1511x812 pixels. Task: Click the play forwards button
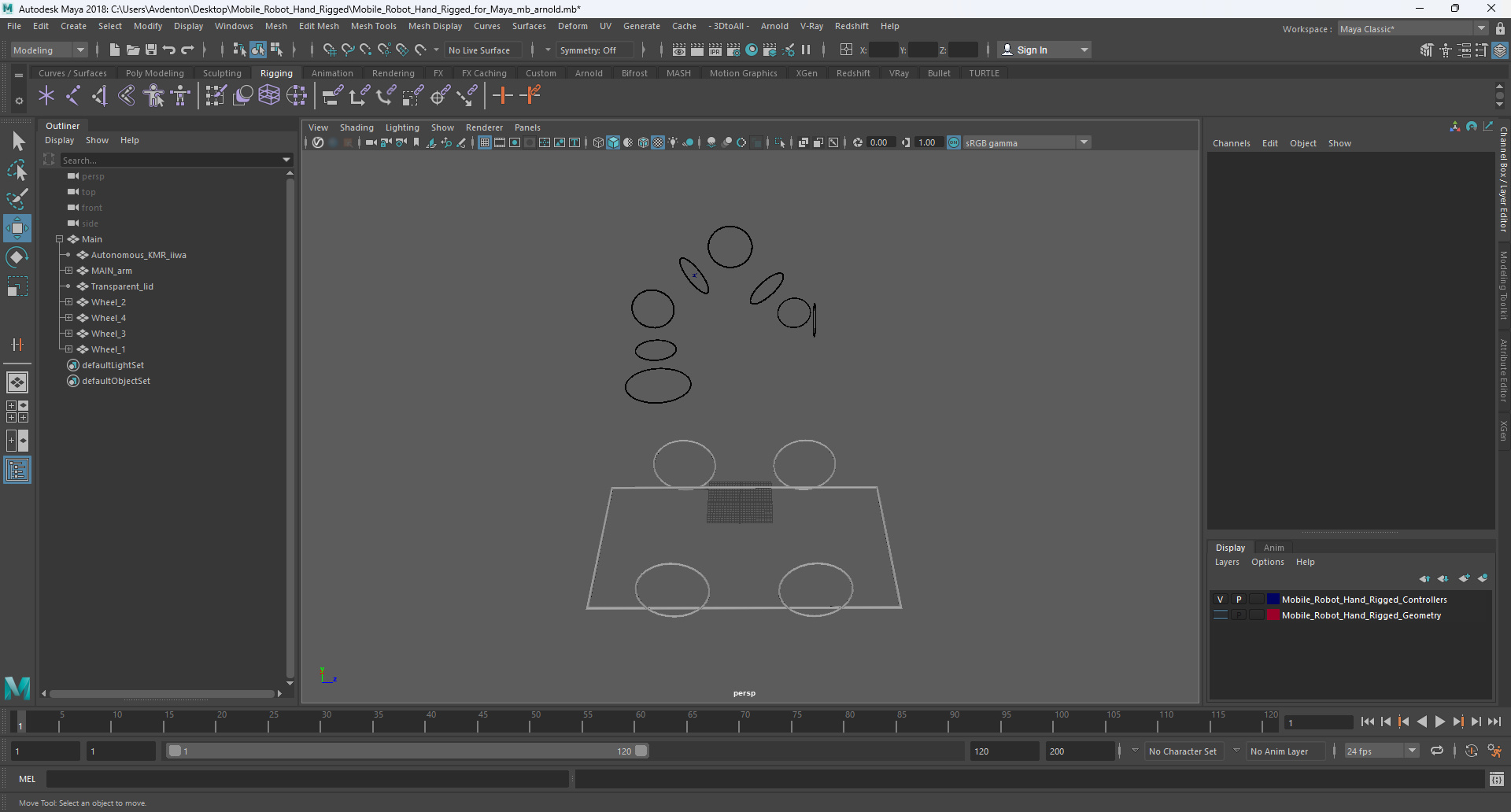coord(1440,722)
